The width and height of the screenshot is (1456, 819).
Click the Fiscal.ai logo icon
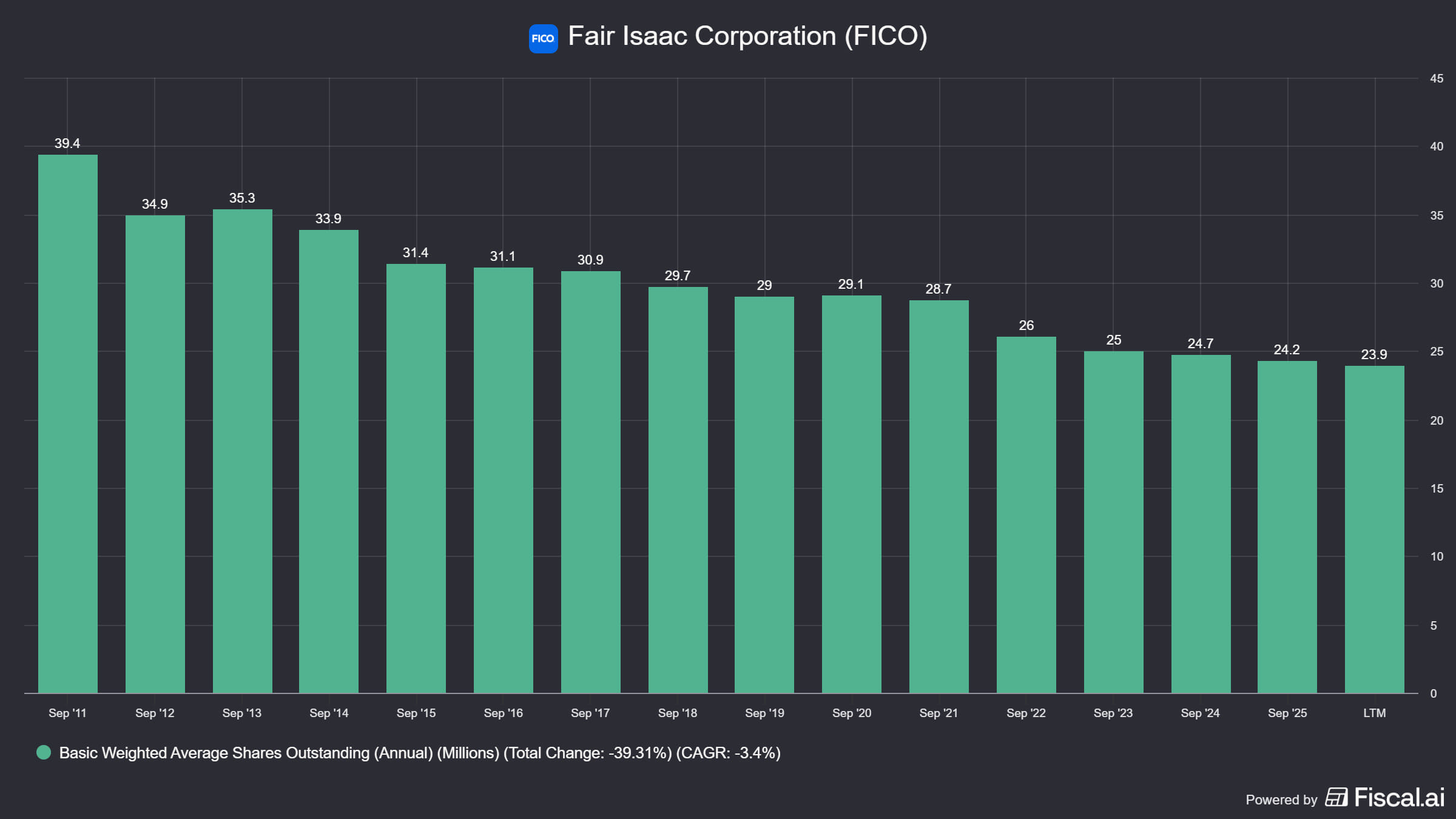click(x=1336, y=797)
